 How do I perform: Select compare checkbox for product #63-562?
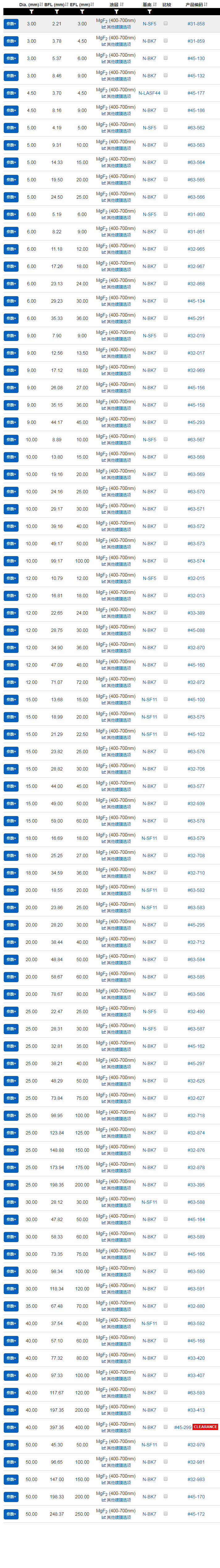coord(166,127)
